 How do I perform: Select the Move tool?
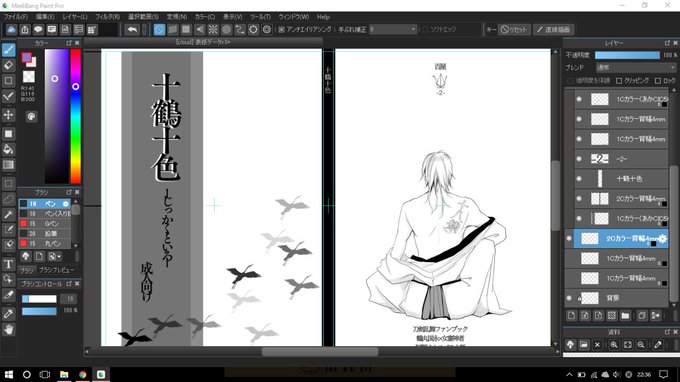(8, 115)
